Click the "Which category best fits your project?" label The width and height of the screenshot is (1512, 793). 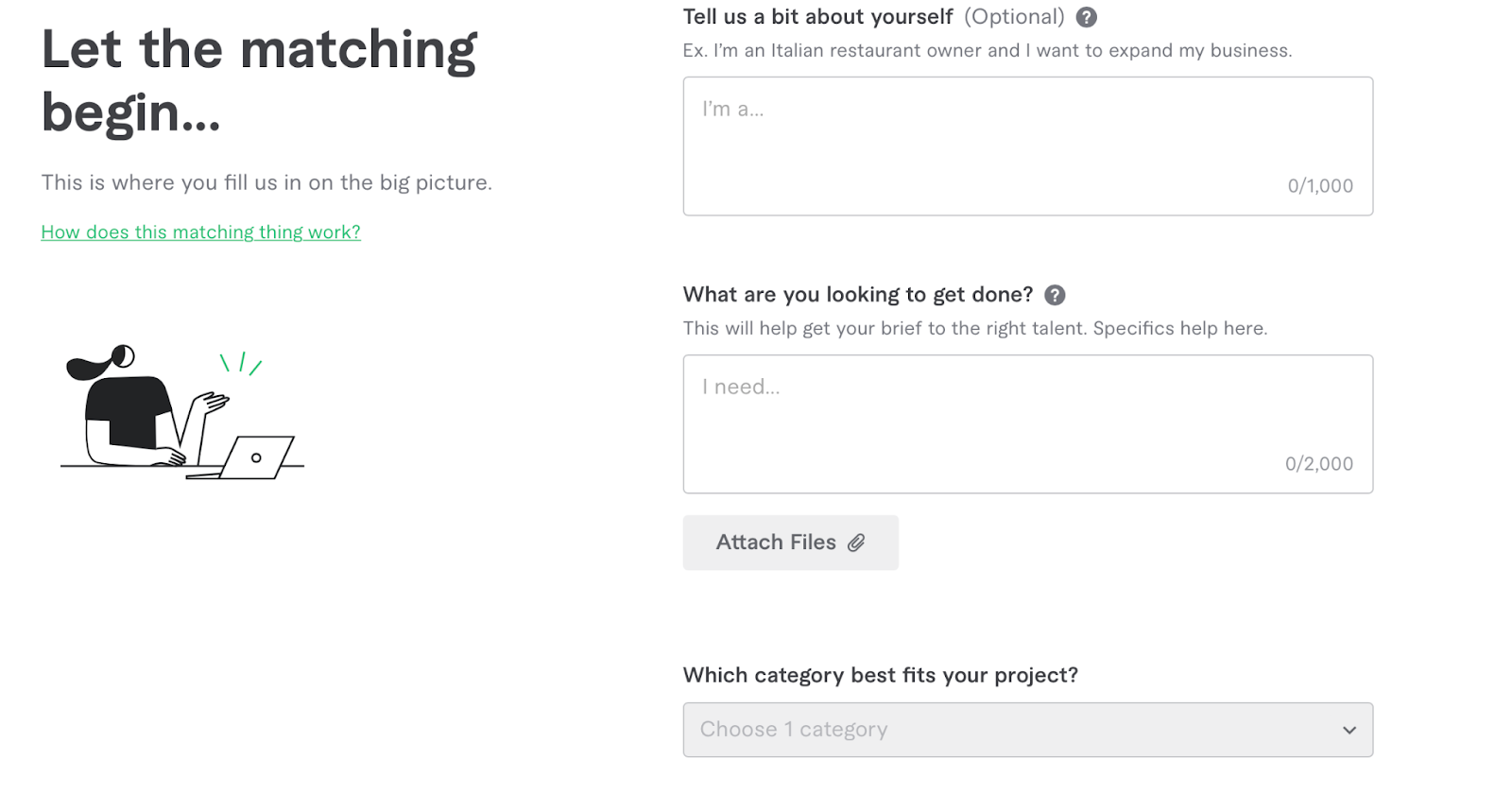(x=880, y=675)
